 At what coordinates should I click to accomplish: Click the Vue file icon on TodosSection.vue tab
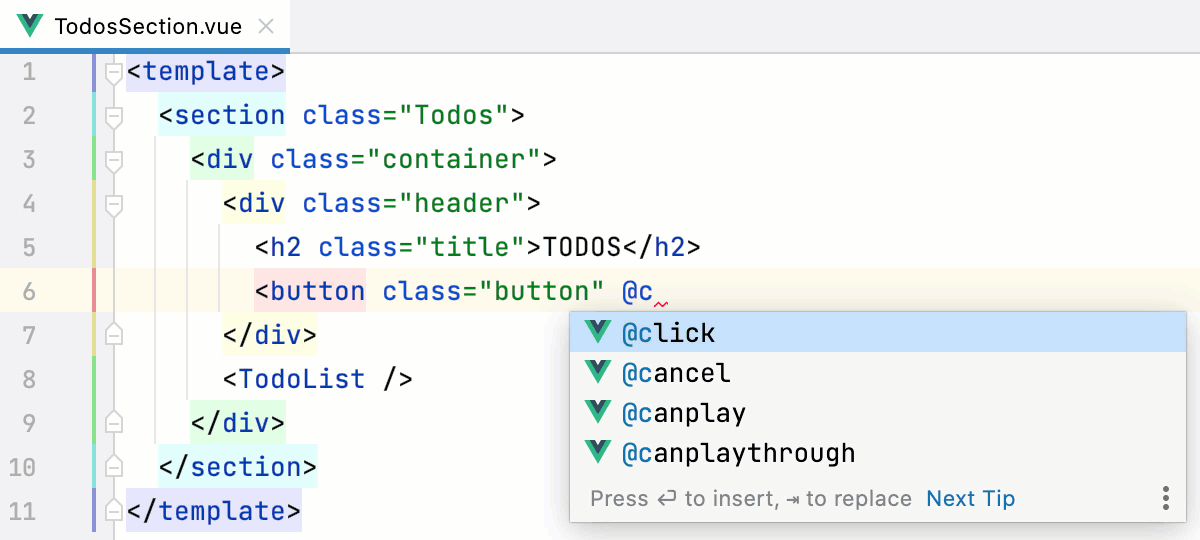click(30, 26)
